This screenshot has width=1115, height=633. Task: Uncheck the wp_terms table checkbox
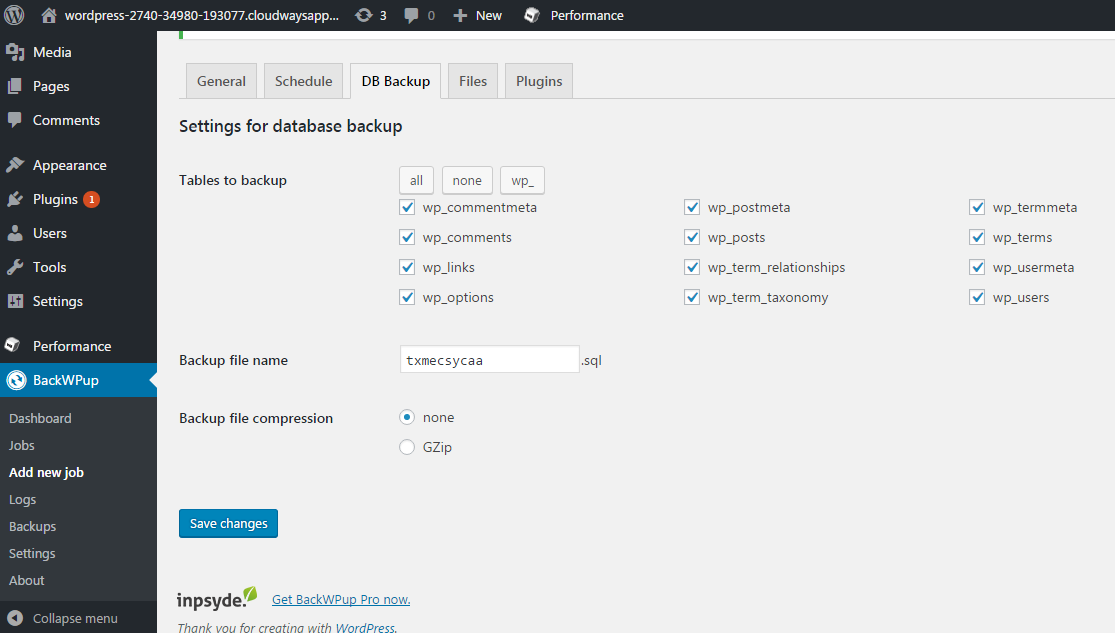[977, 237]
